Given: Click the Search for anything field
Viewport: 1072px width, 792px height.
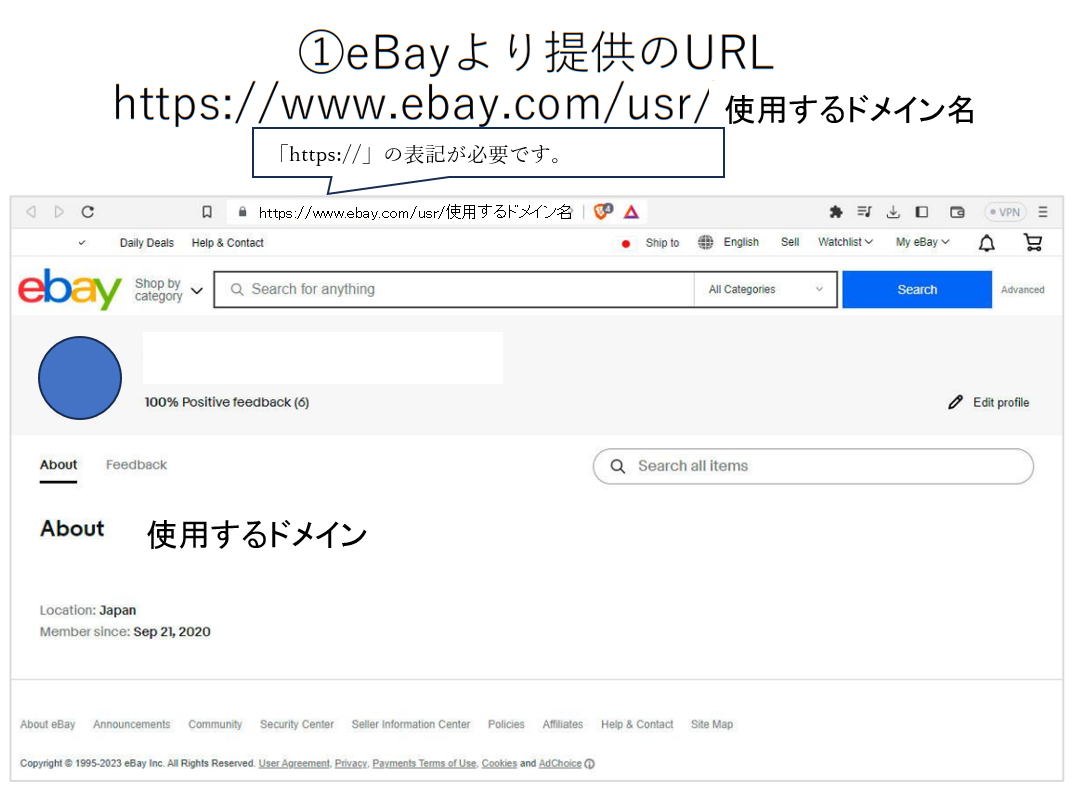Looking at the screenshot, I should coord(455,289).
